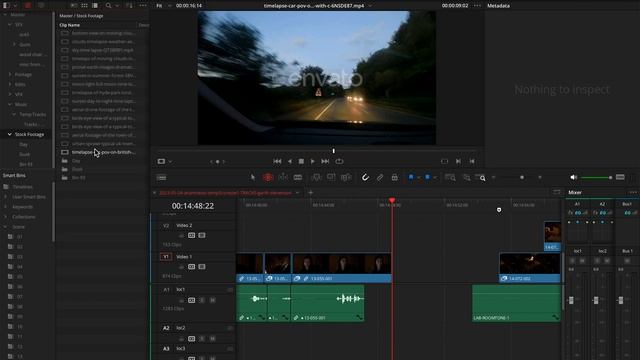This screenshot has width=640, height=360.
Task: Toggle Loop playback button
Action: click(339, 161)
